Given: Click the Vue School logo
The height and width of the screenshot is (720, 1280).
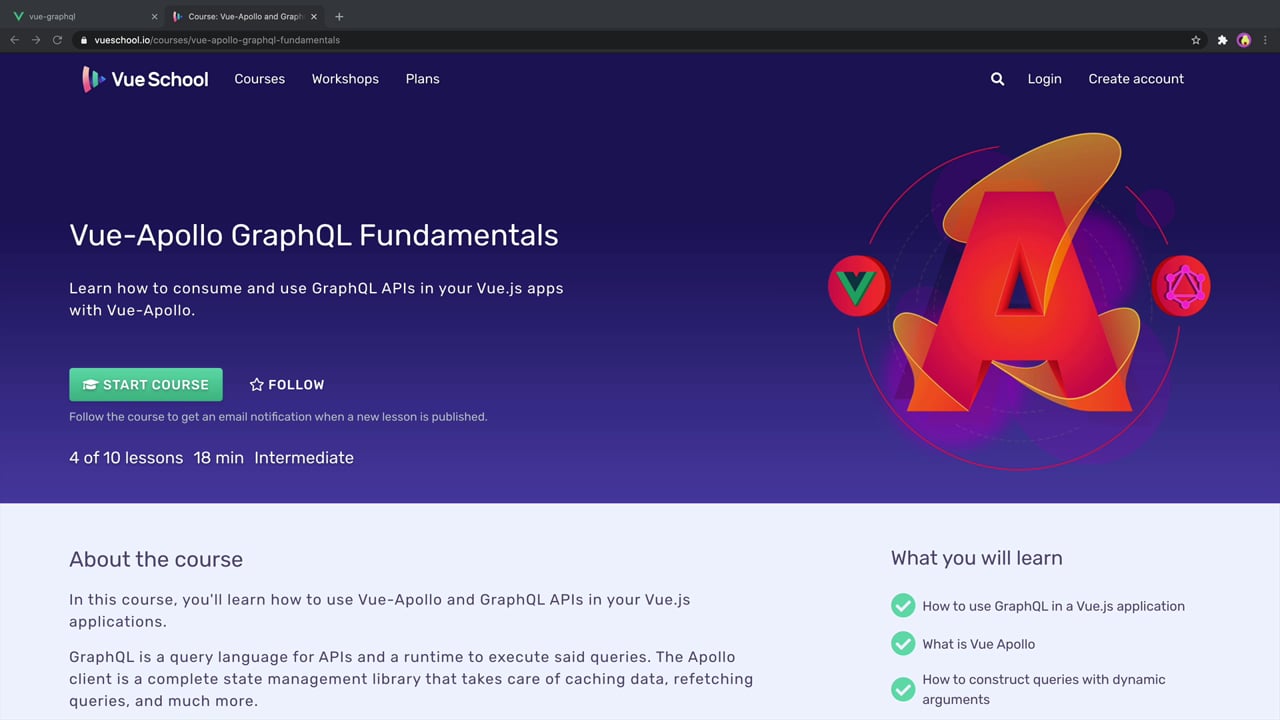Looking at the screenshot, I should 145,79.
